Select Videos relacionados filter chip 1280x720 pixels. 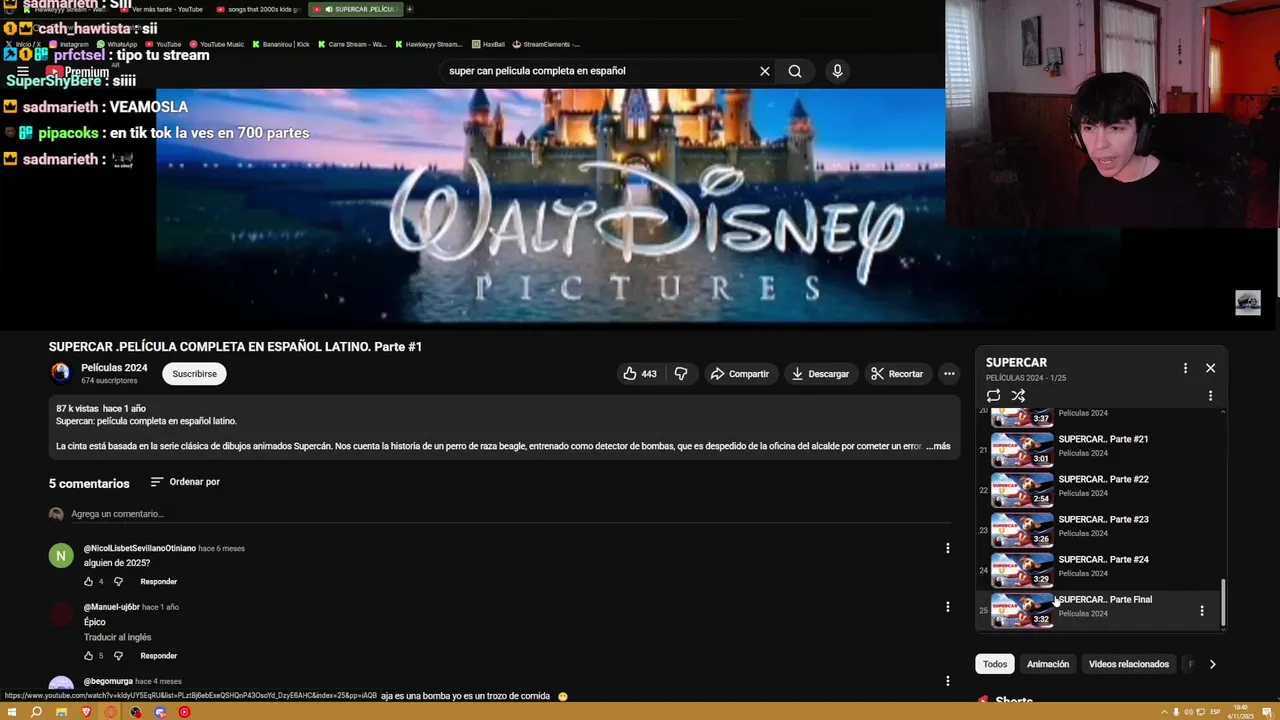[1129, 664]
